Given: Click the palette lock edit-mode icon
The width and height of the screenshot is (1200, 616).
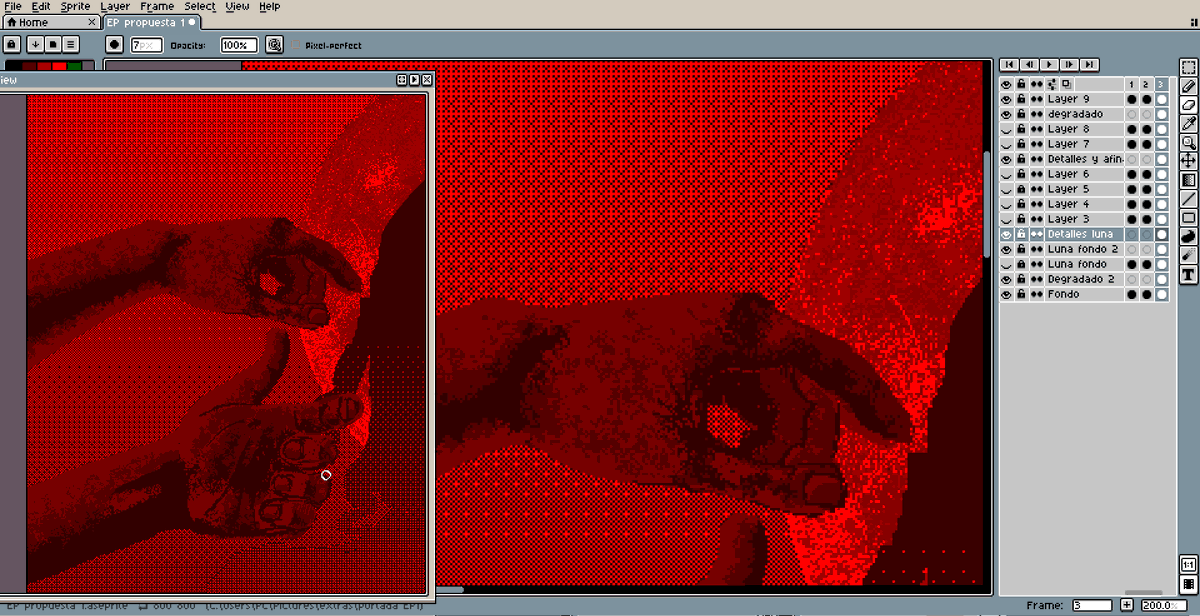Looking at the screenshot, I should coord(11,44).
